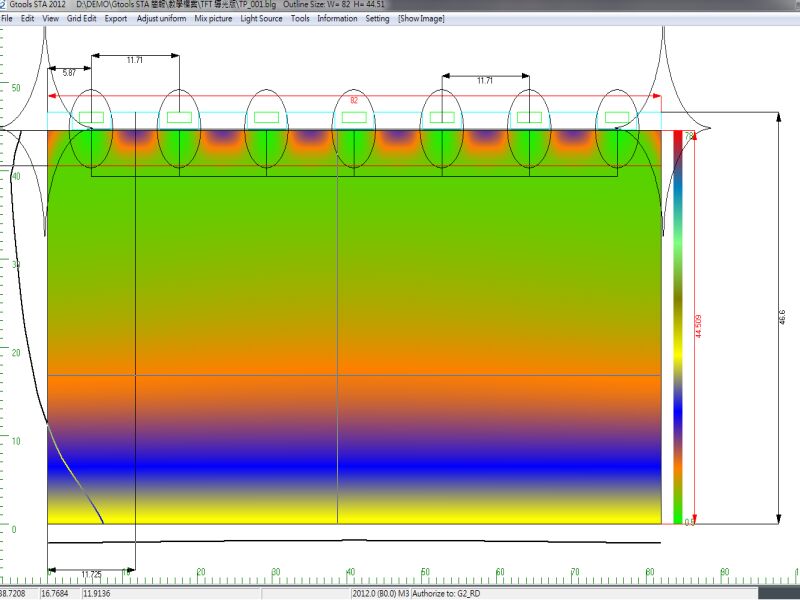This screenshot has height=600, width=800.
Task: Click the 30 mark on the horizontal ruler
Action: coord(276,572)
